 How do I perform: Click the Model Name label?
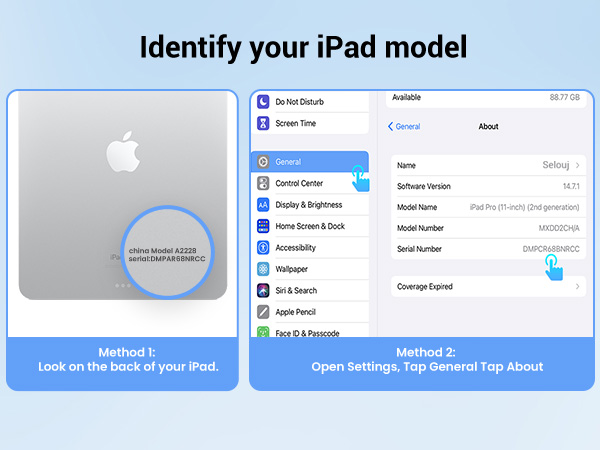click(417, 207)
